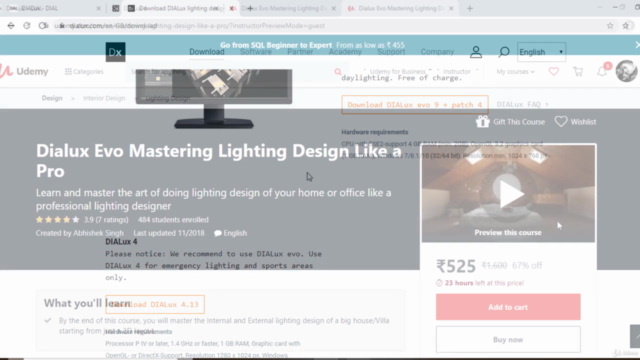Open the Support menu item
The width and height of the screenshot is (640, 360).
(391, 52)
